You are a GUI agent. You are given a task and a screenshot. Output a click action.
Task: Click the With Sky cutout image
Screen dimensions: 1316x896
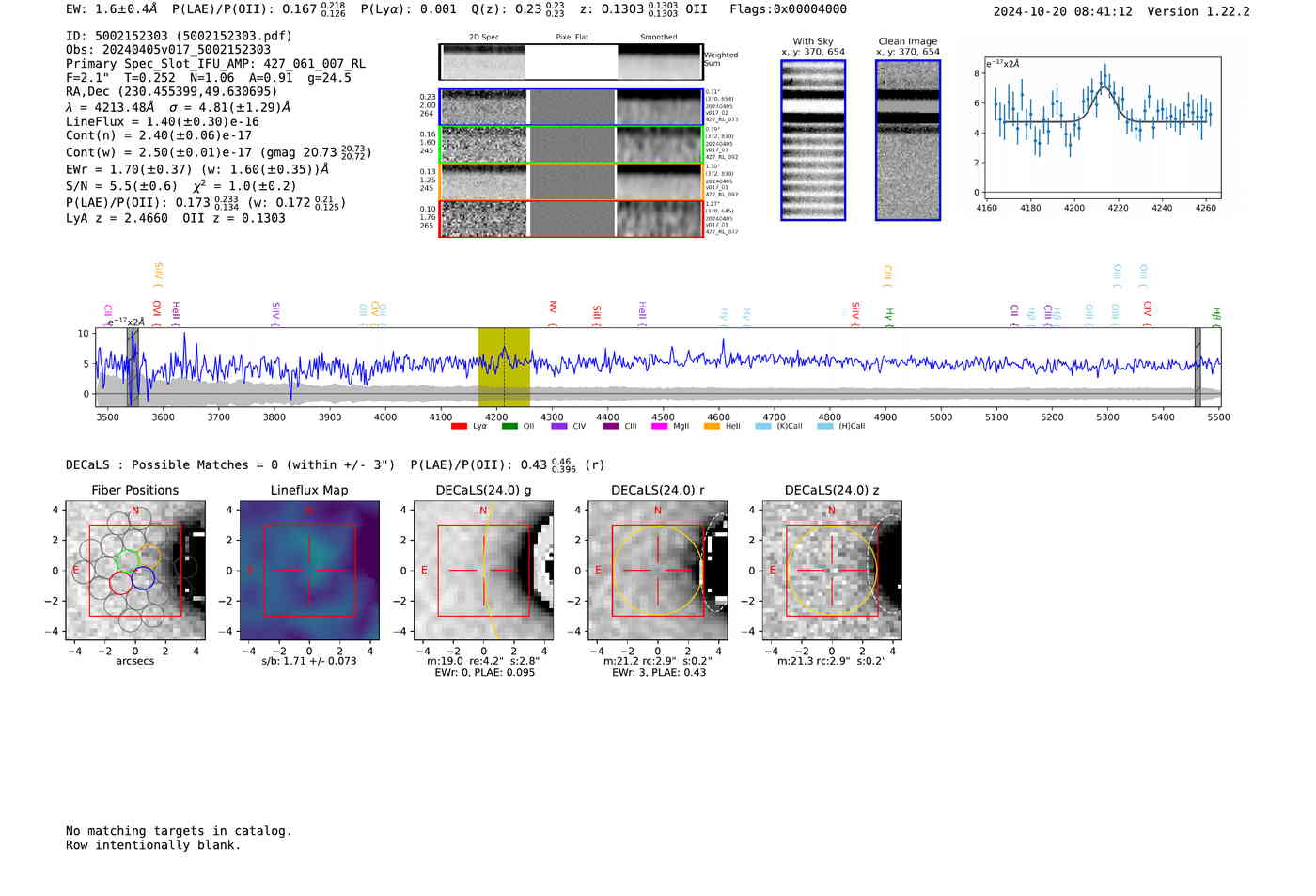[813, 140]
